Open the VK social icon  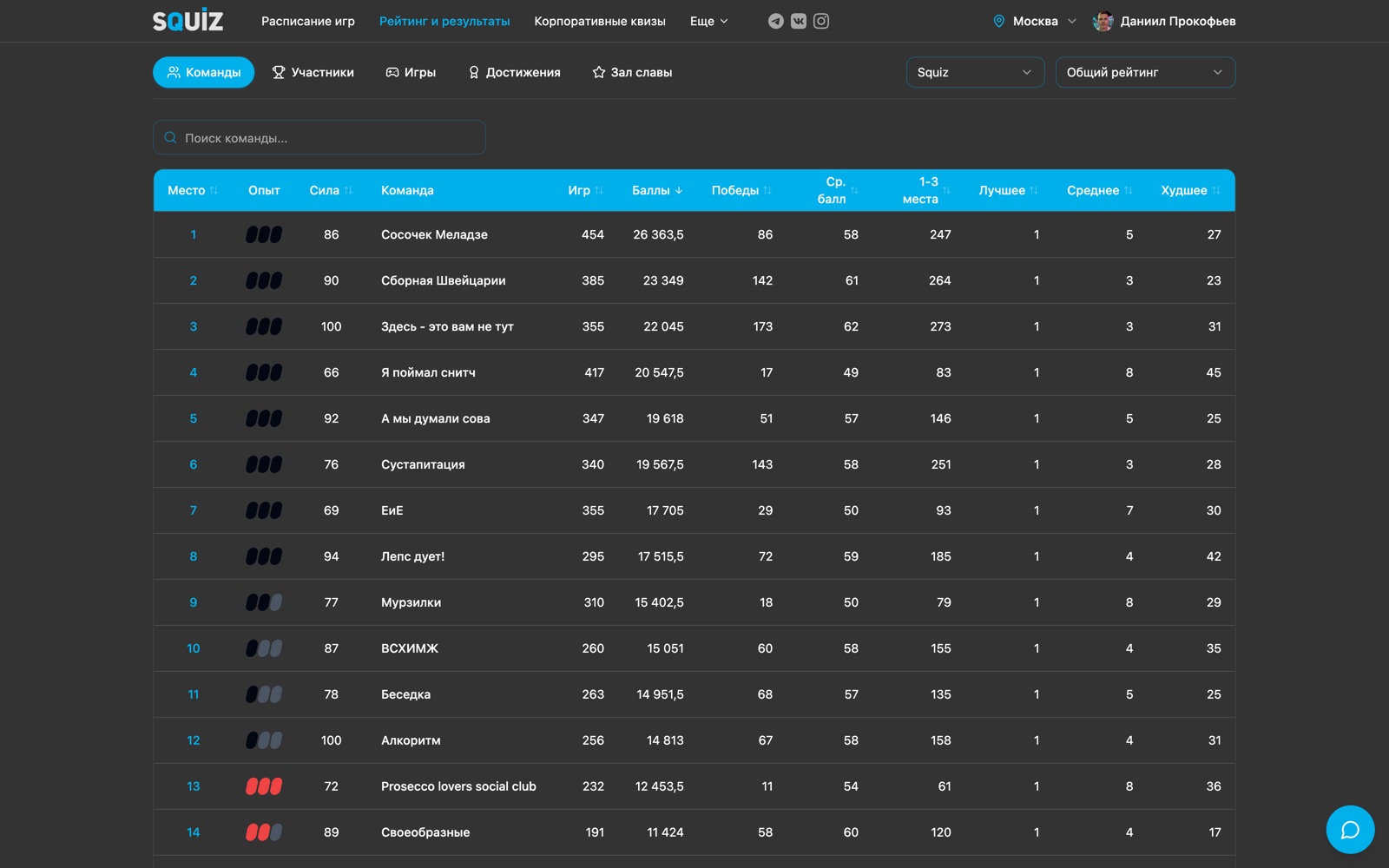[799, 21]
